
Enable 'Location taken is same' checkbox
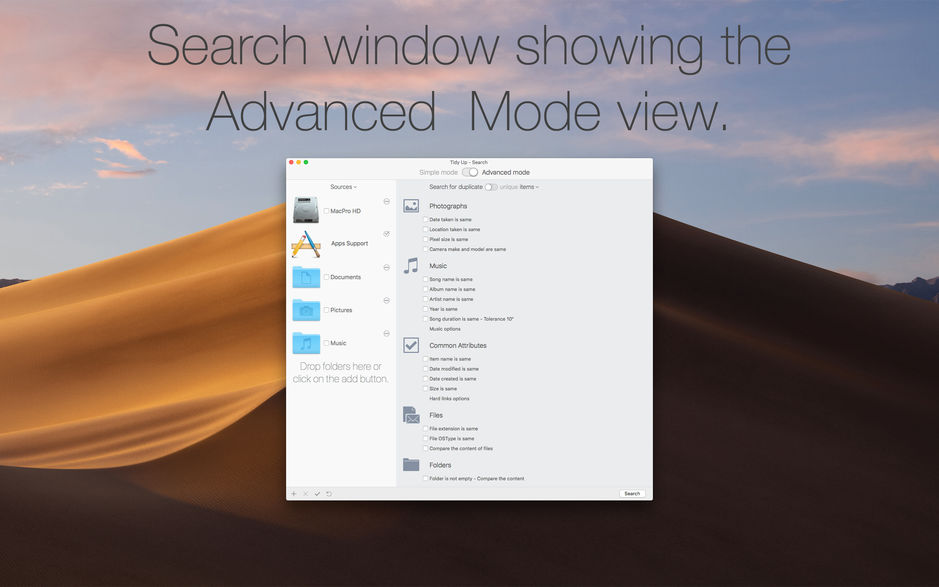tap(426, 229)
